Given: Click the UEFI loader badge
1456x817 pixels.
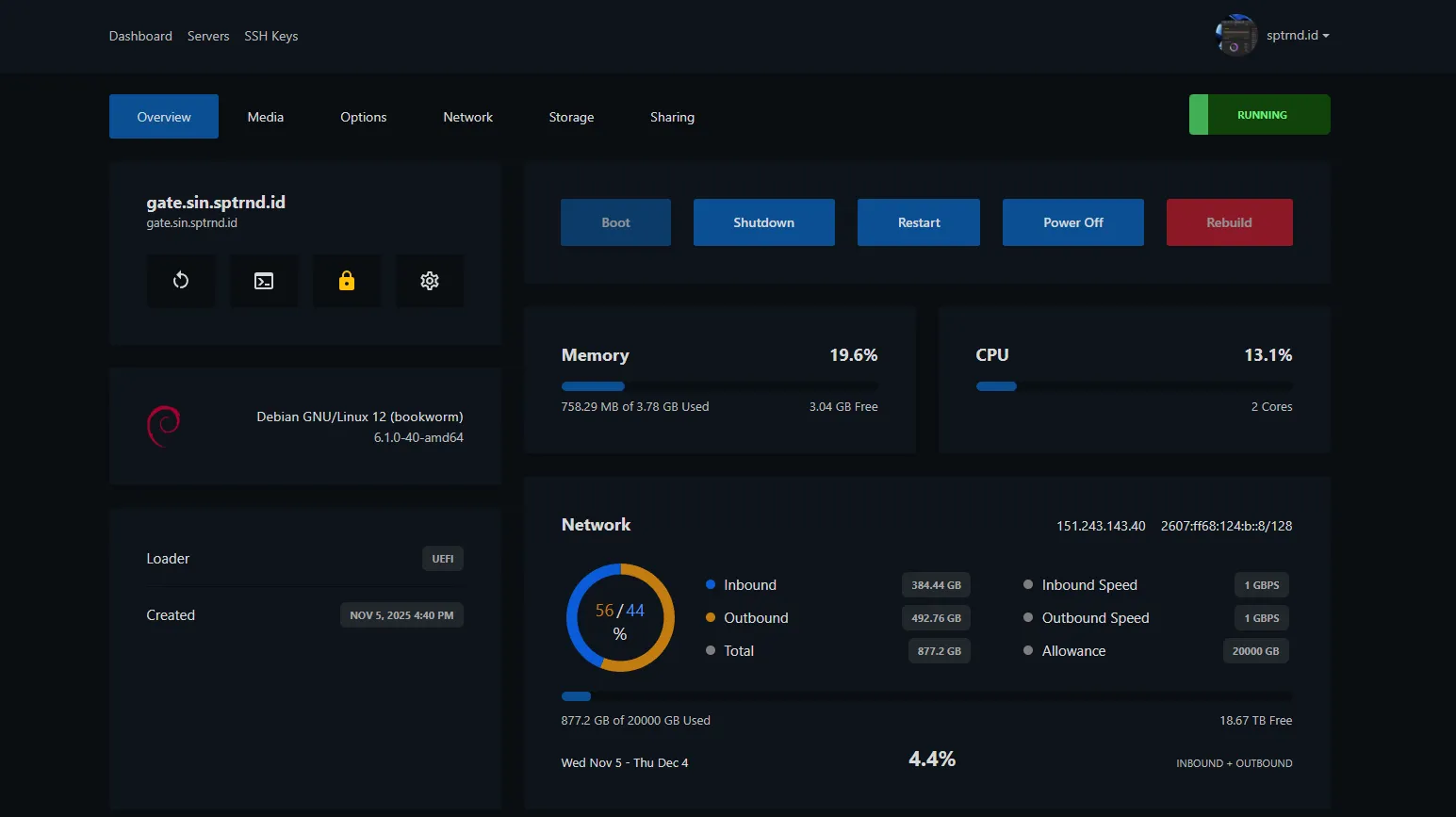Looking at the screenshot, I should click(x=442, y=558).
